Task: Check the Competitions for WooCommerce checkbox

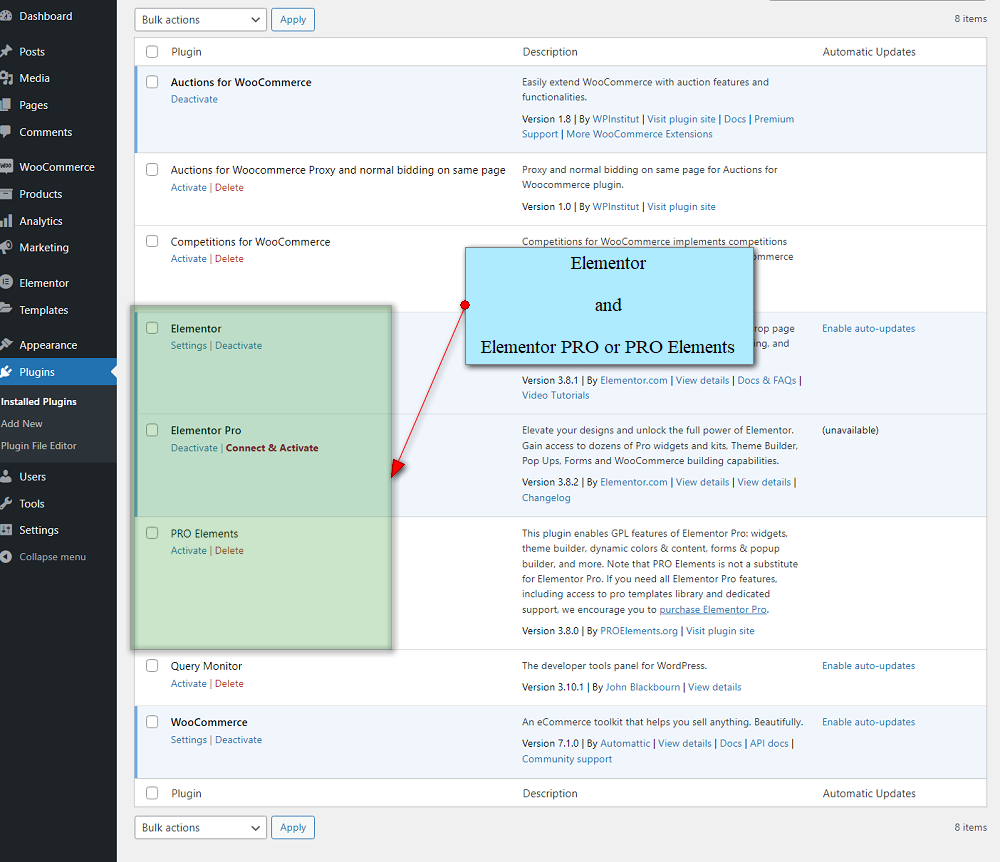Action: [152, 241]
